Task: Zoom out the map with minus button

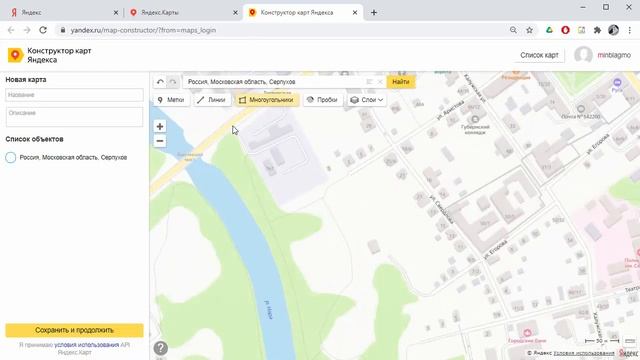Action: (160, 141)
